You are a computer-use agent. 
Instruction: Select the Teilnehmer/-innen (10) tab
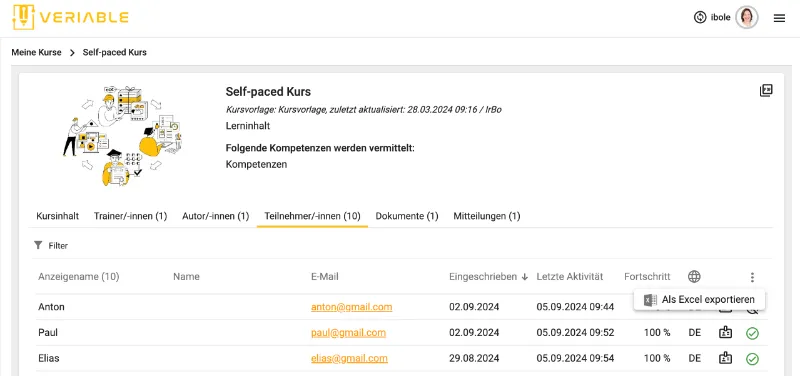tap(312, 216)
